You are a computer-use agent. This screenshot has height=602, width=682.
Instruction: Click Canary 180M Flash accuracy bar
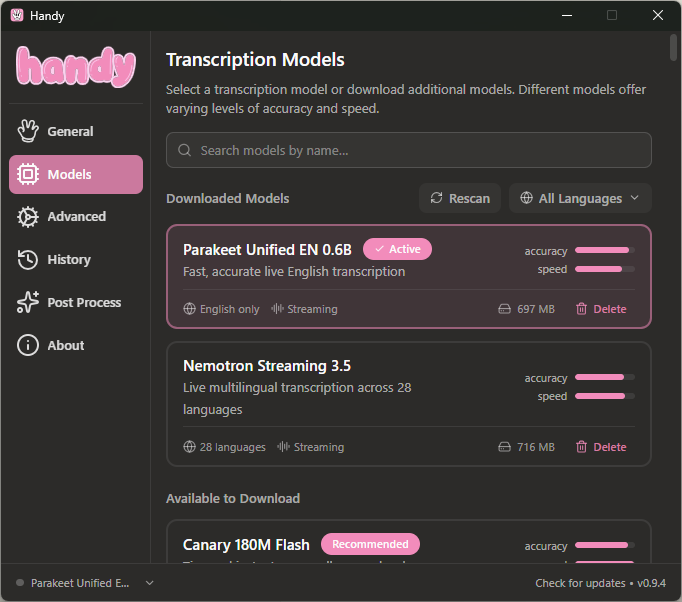(x=605, y=545)
